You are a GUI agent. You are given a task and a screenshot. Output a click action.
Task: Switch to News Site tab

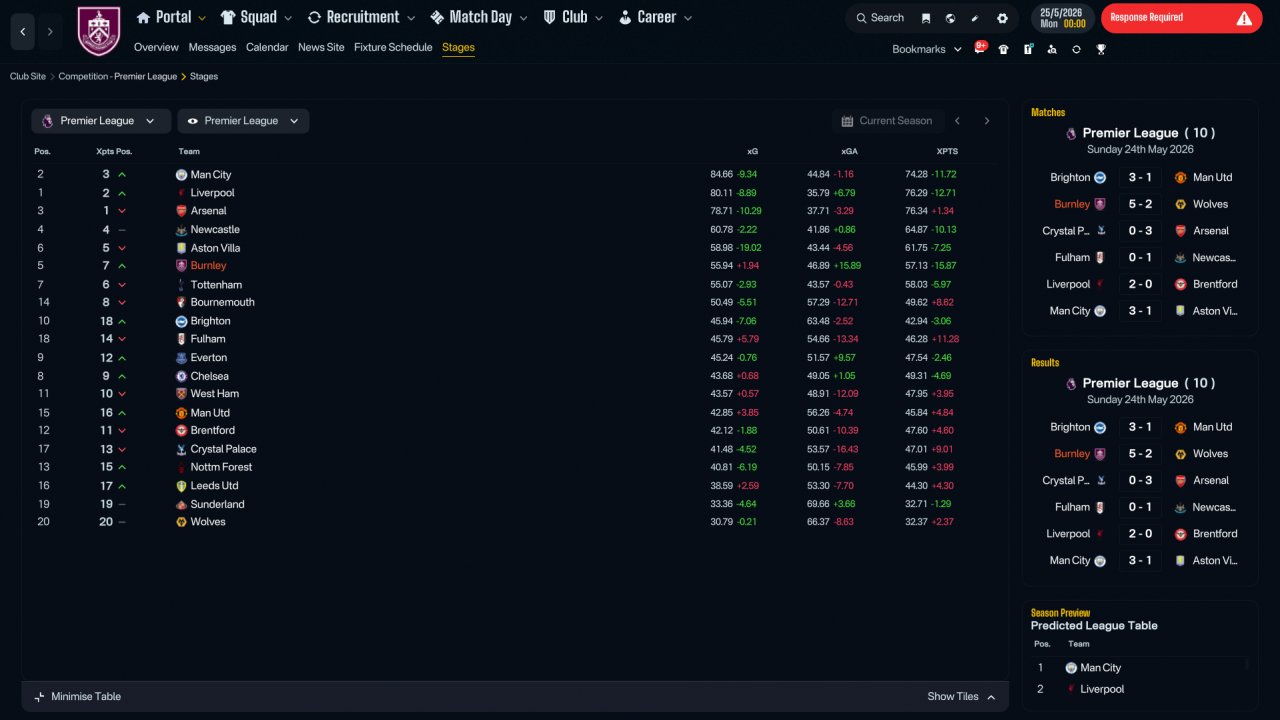321,47
